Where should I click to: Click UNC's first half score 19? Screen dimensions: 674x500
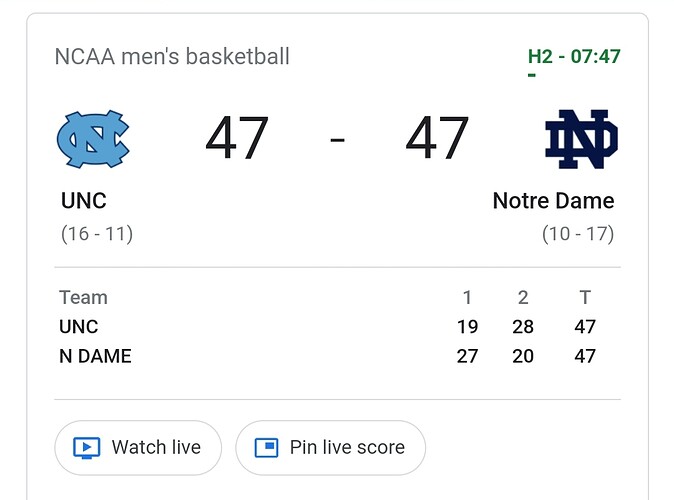467,327
